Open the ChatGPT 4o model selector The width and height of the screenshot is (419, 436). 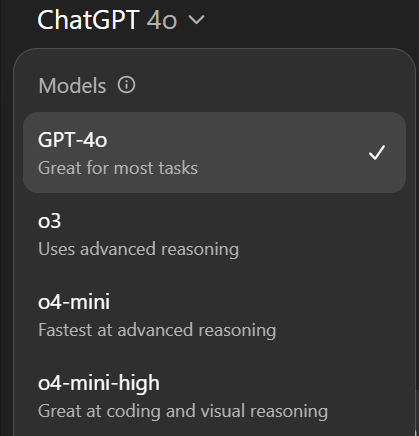pos(121,20)
